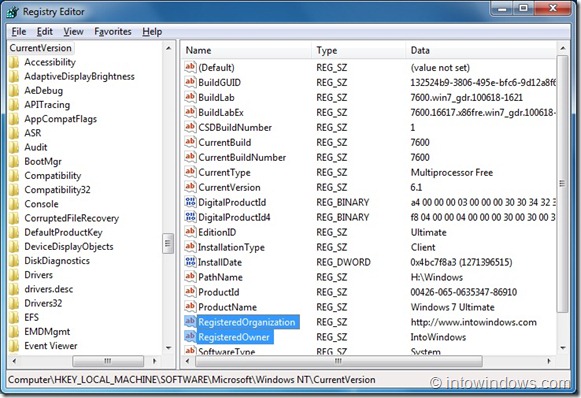This screenshot has width=581, height=398.
Task: Click the up arrow of tree pane scrollbar
Action: click(x=169, y=48)
